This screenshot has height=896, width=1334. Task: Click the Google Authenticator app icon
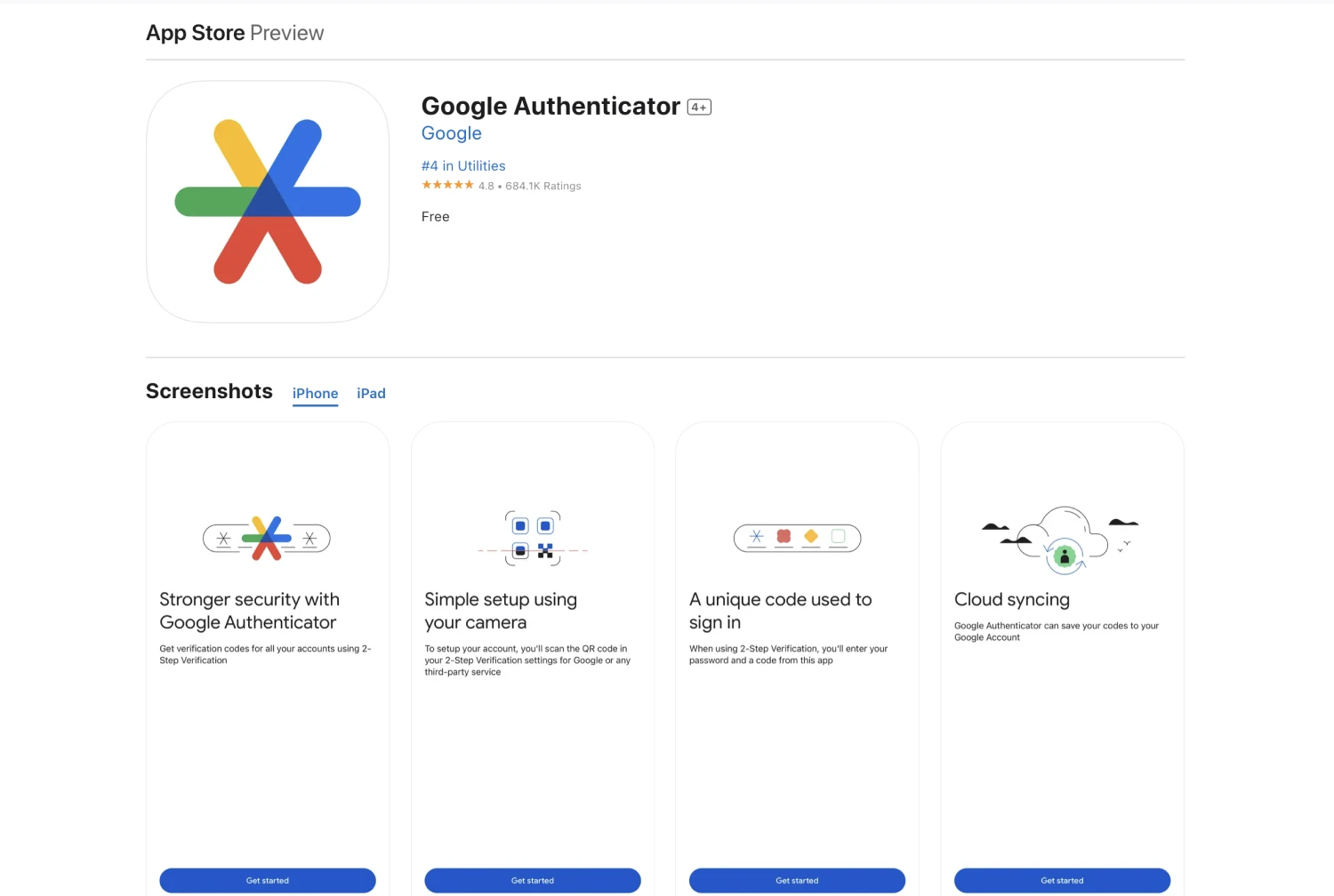tap(267, 202)
